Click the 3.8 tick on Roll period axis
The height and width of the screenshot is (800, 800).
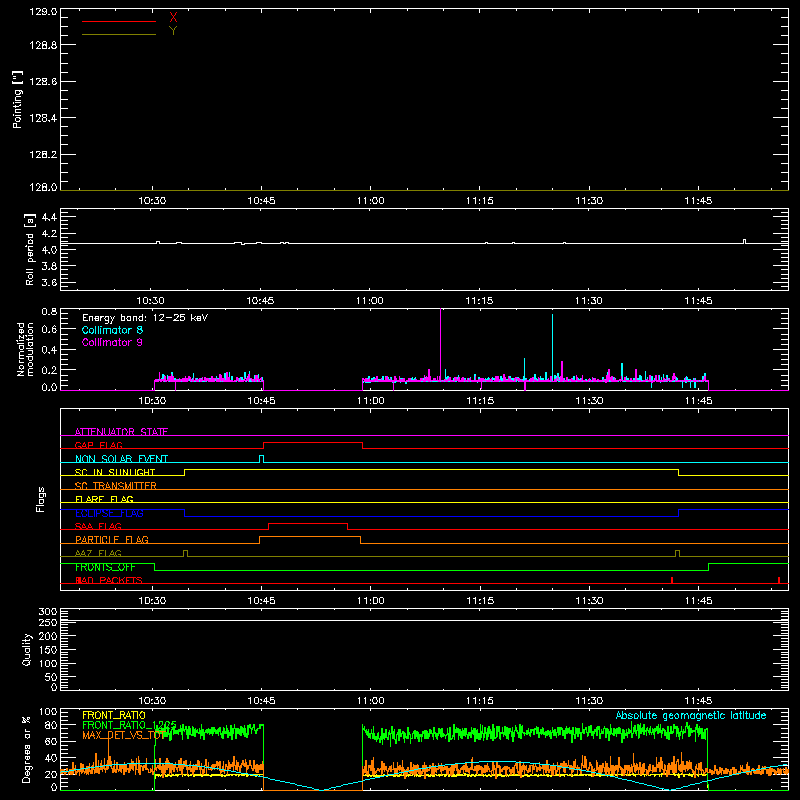pos(49,266)
